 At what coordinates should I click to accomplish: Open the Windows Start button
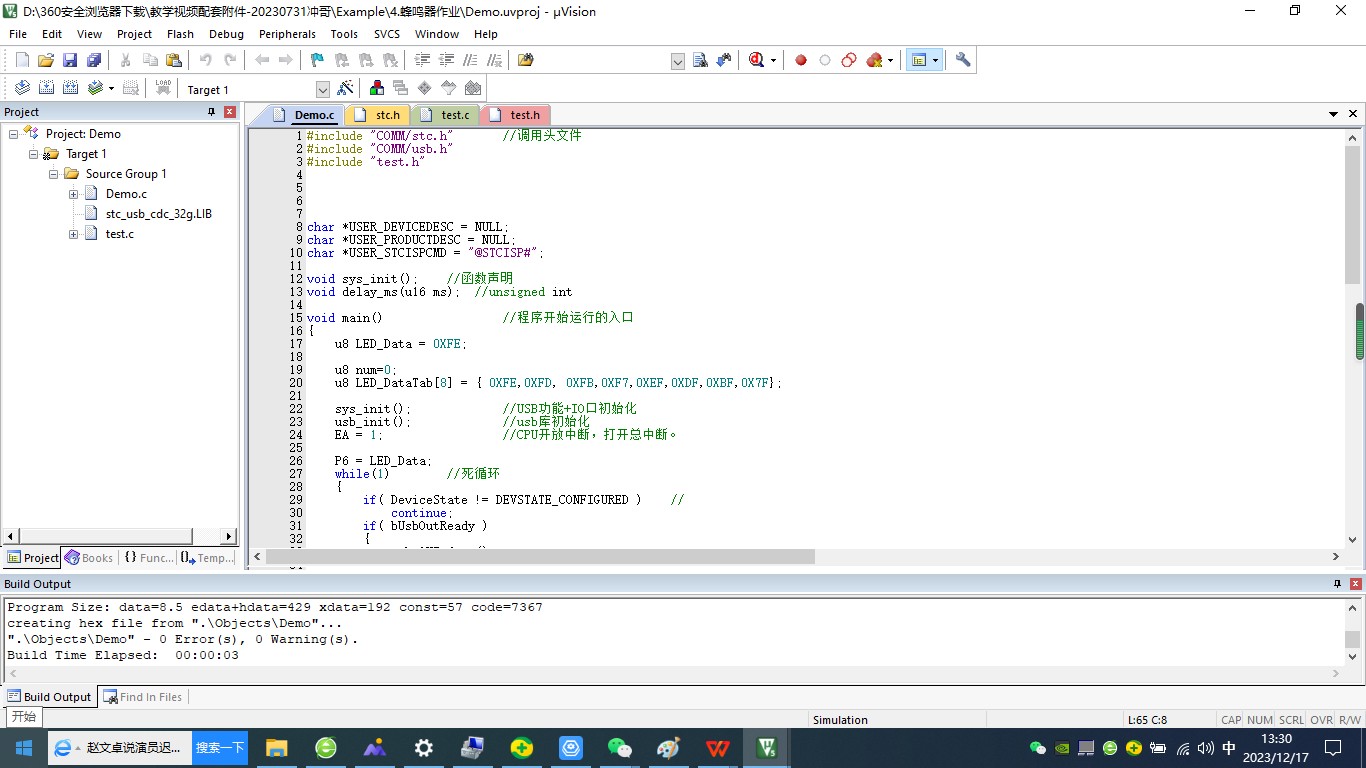[23, 748]
